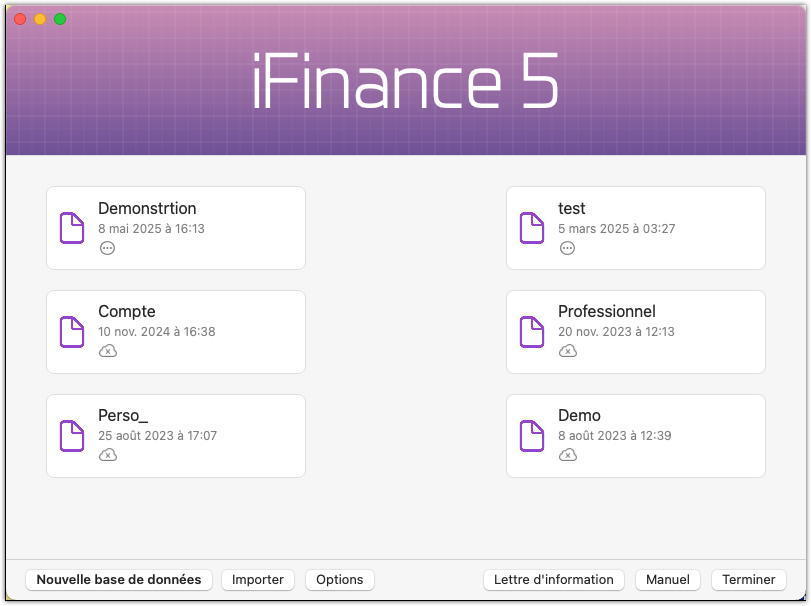
Task: Click the date 25 août 2023 à 17:07
Action: (157, 435)
